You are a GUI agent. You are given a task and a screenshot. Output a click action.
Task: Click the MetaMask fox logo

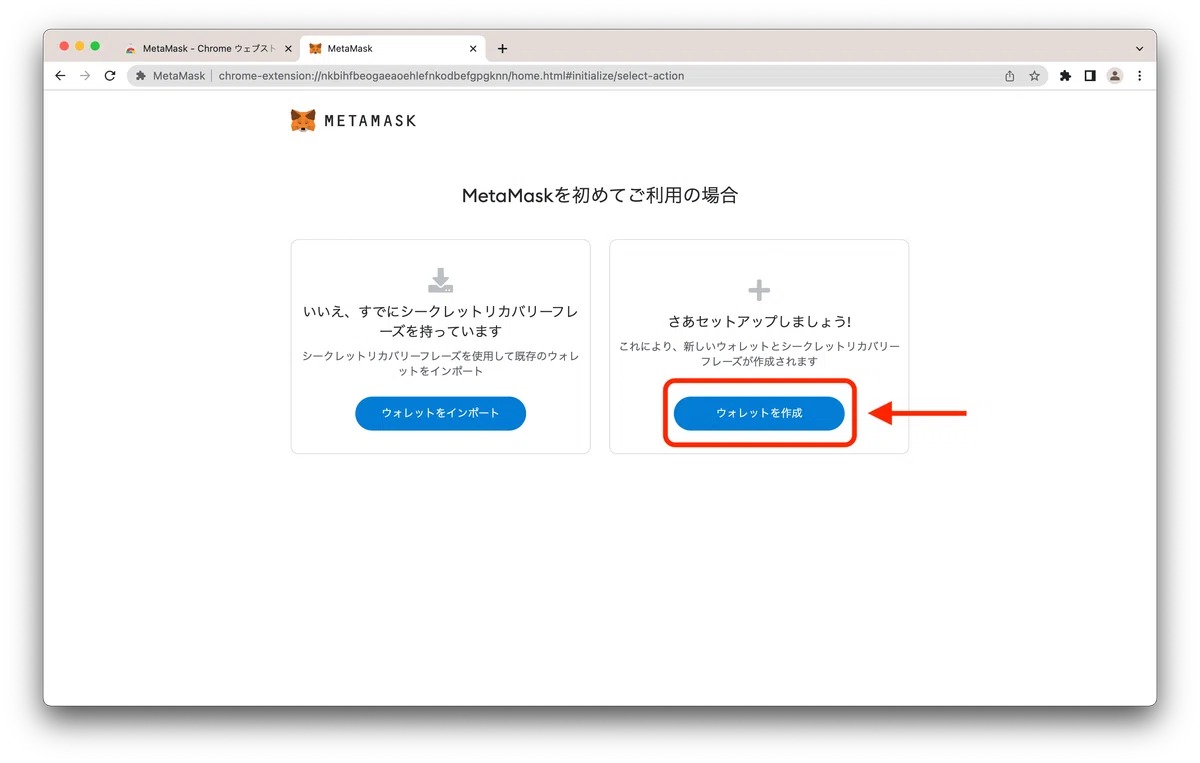(x=303, y=121)
